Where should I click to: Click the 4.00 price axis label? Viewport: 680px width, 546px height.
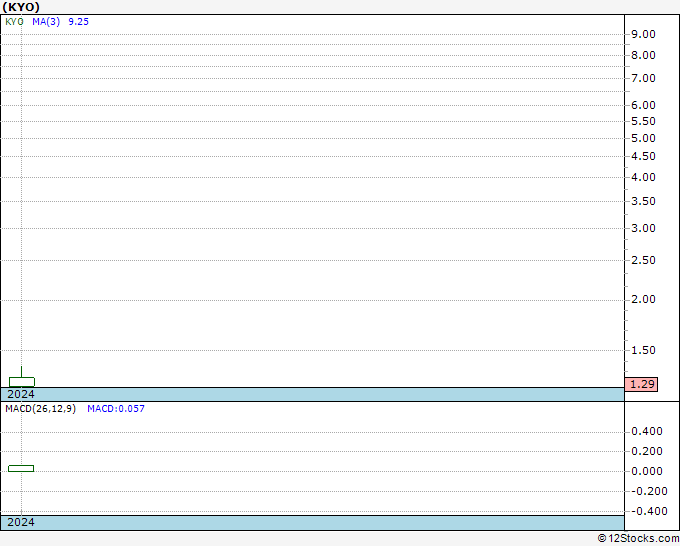pos(643,177)
